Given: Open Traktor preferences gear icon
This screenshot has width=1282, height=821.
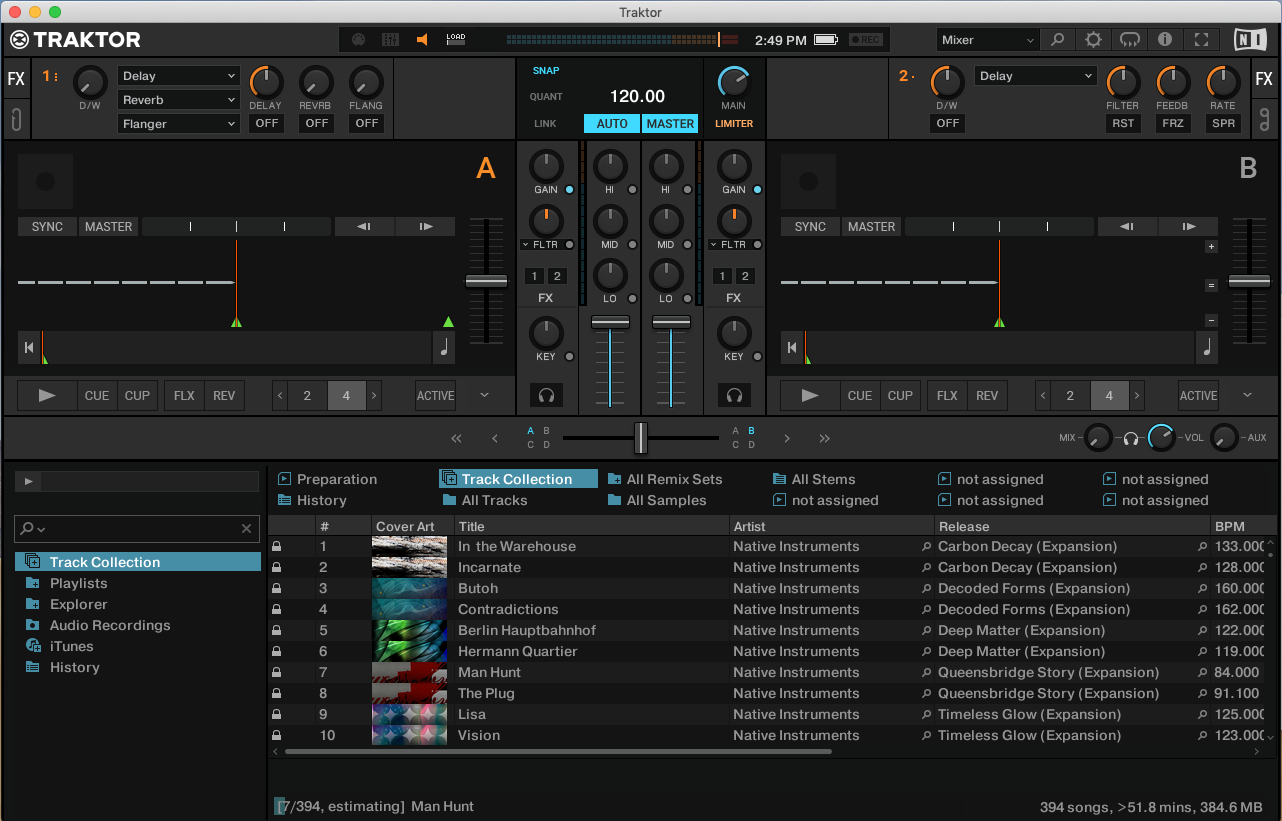Looking at the screenshot, I should (x=1093, y=40).
